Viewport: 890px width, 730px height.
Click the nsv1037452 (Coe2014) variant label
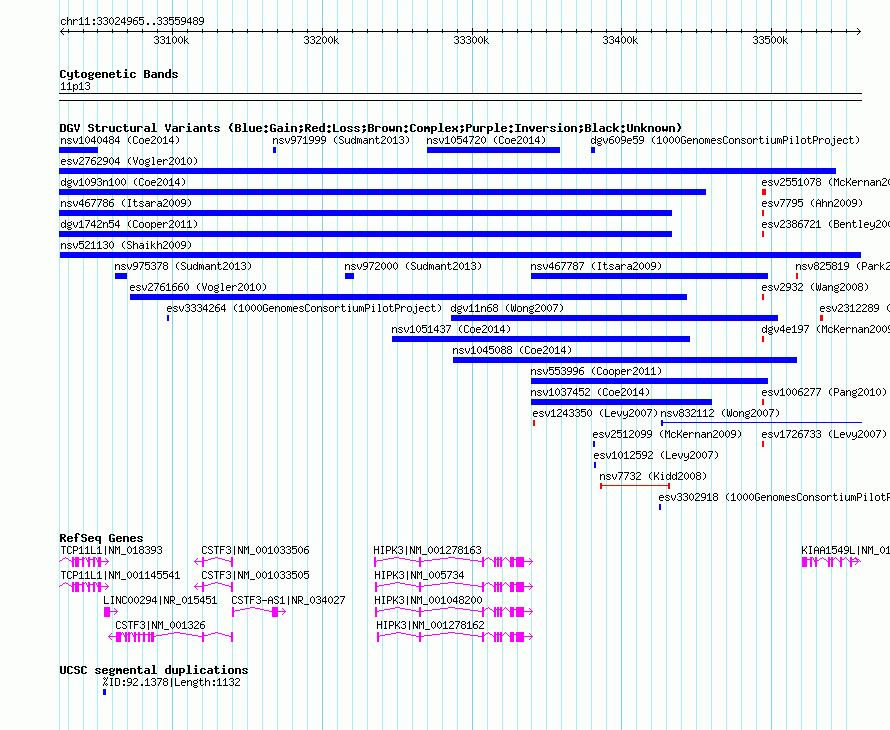click(x=590, y=392)
